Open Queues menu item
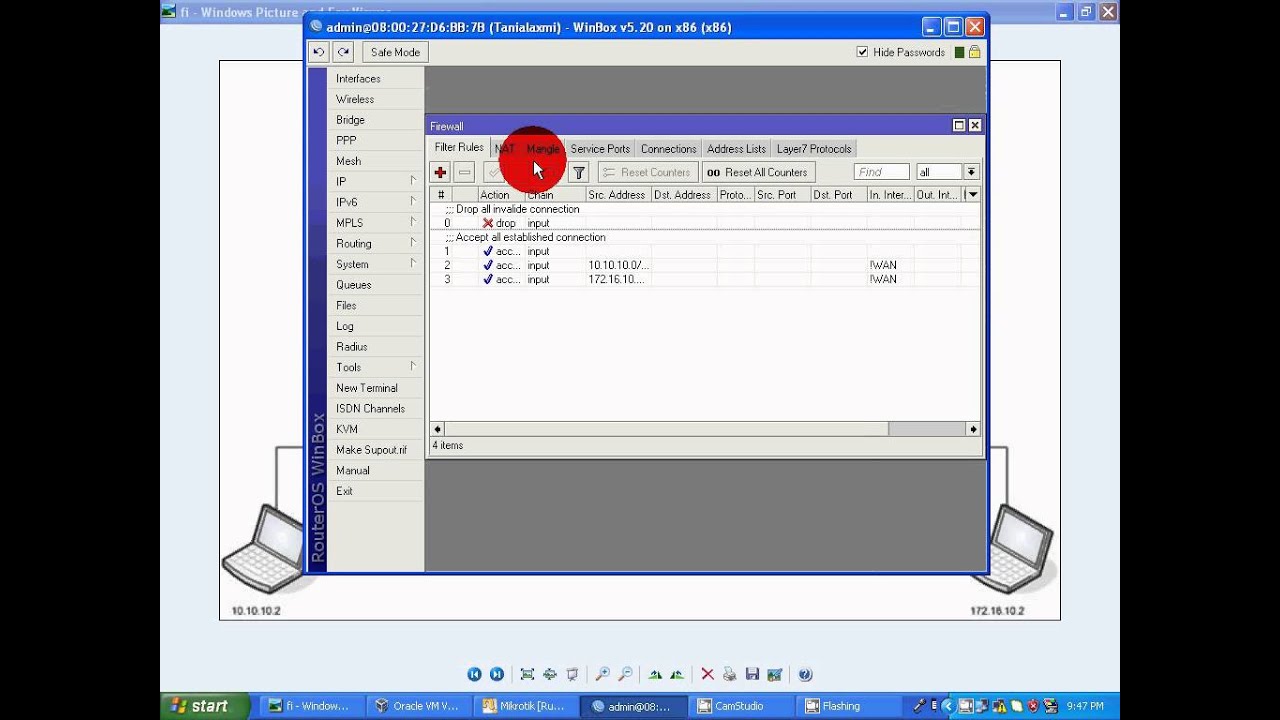Image resolution: width=1280 pixels, height=720 pixels. pyautogui.click(x=375, y=285)
